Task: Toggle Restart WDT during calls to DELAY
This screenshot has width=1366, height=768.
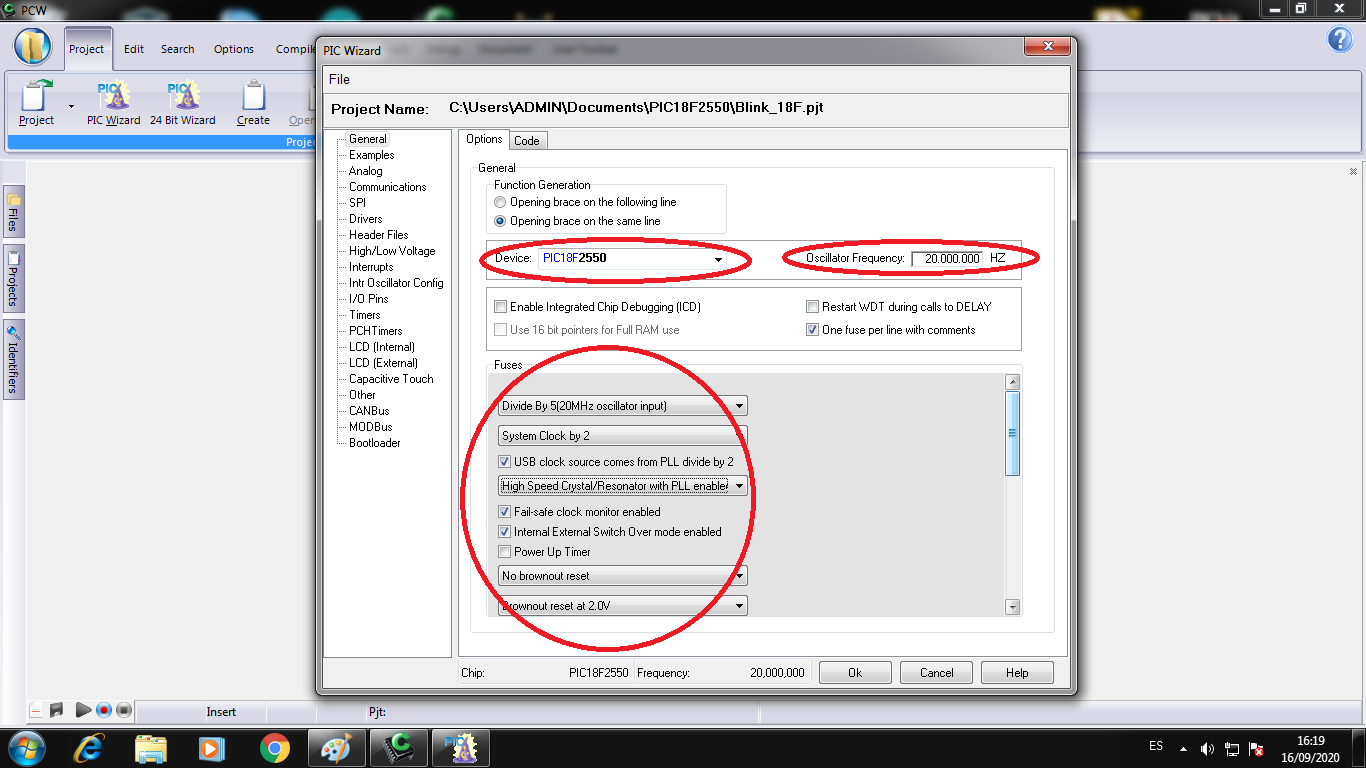Action: (813, 307)
